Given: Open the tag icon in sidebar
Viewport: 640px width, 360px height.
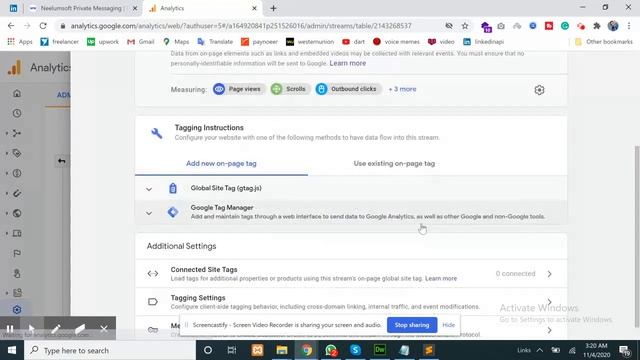Looking at the screenshot, I should 17,153.
